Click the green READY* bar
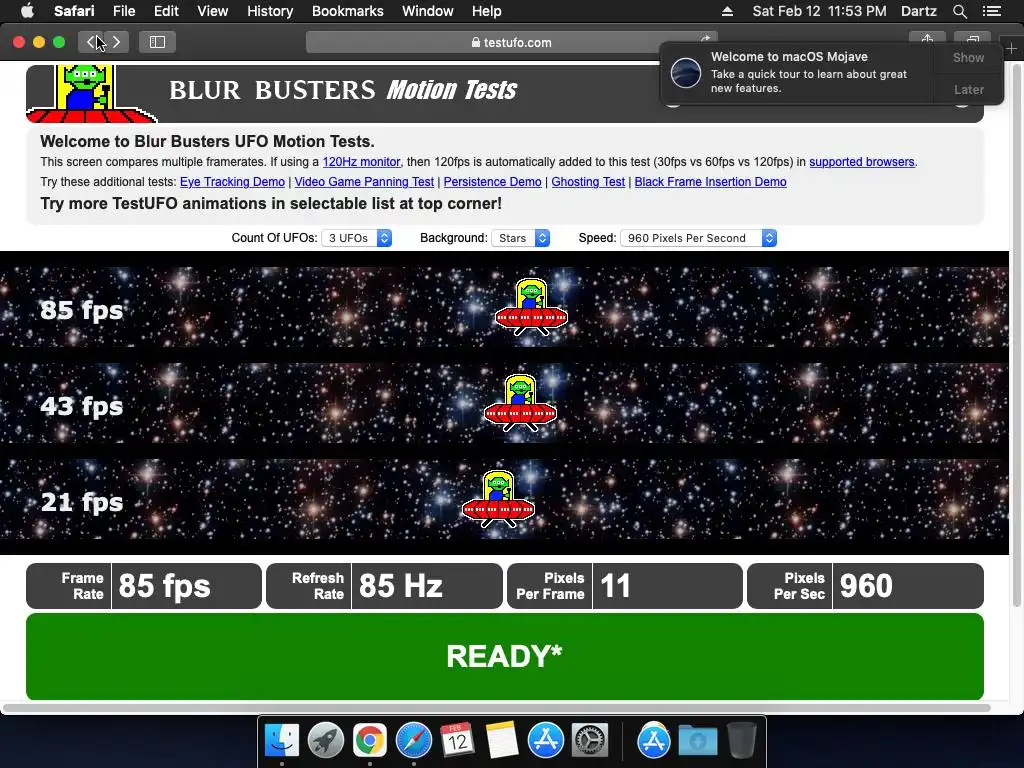Viewport: 1024px width, 768px height. pyautogui.click(x=504, y=656)
